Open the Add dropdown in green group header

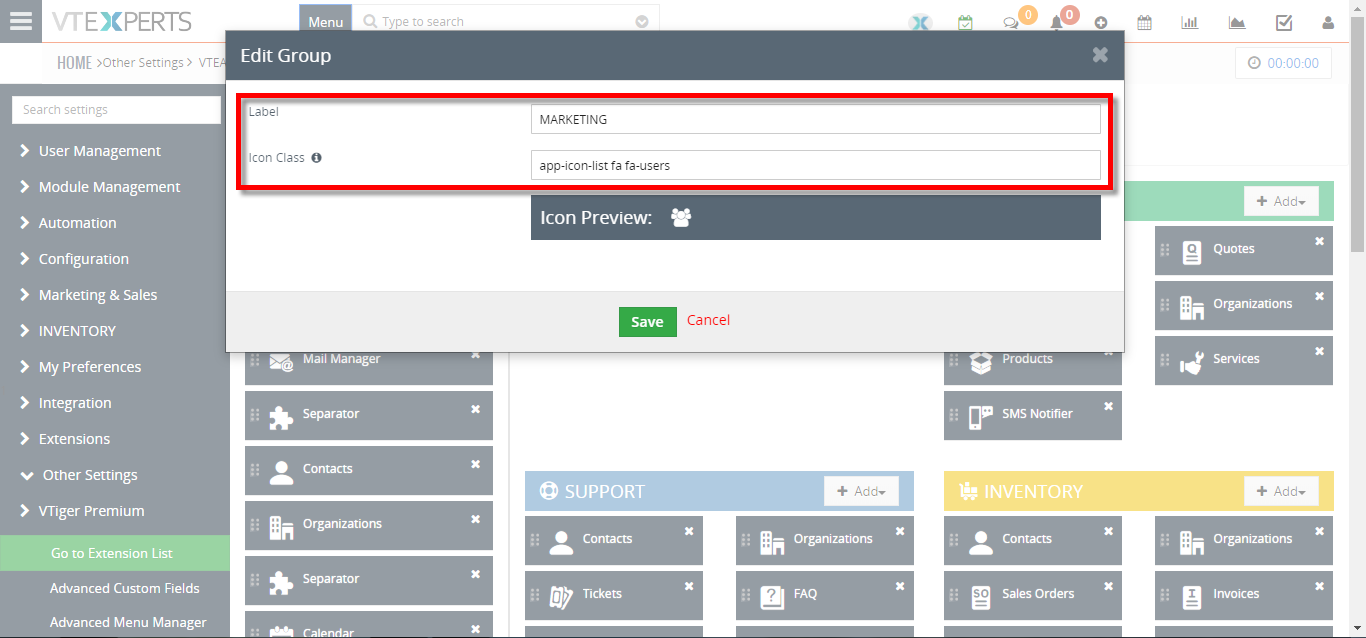point(1281,201)
